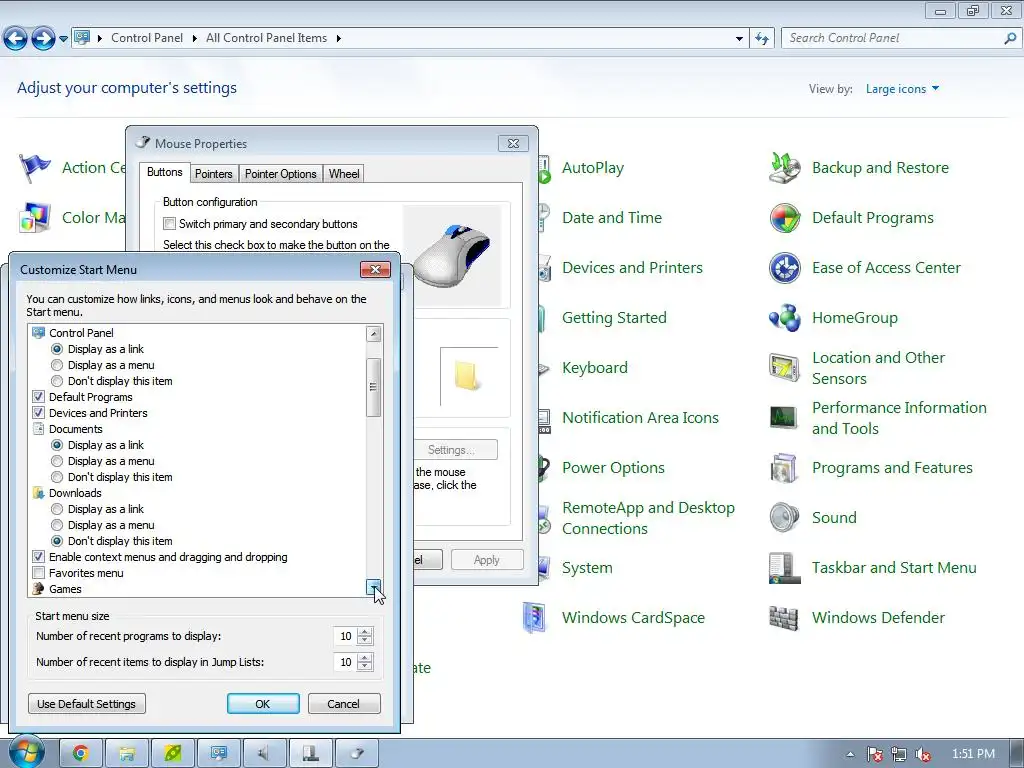Select the Buttons tab in Mouse Properties
This screenshot has width=1024, height=768.
[x=165, y=172]
